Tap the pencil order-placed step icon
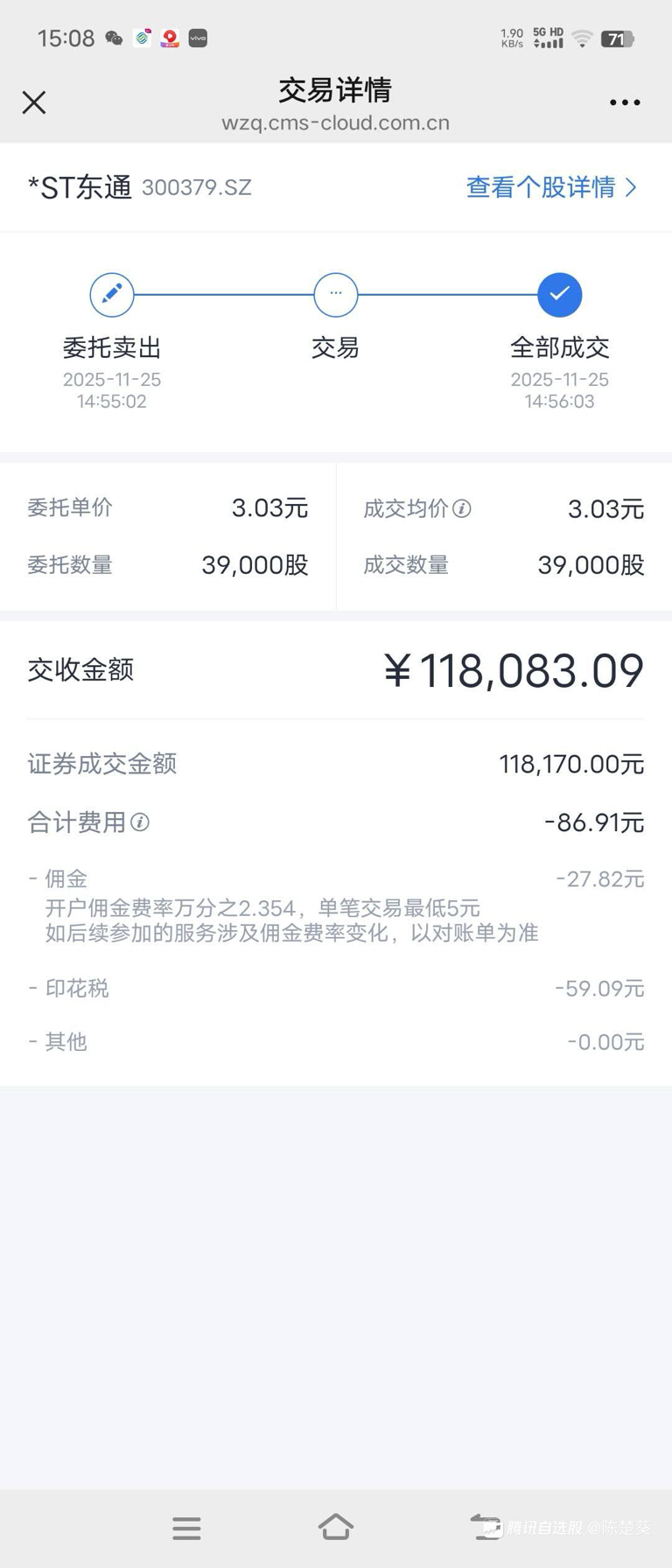This screenshot has height=1568, width=672. click(x=112, y=294)
